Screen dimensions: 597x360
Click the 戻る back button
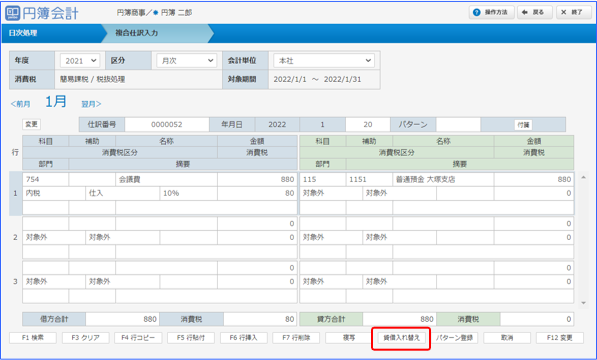pos(534,12)
